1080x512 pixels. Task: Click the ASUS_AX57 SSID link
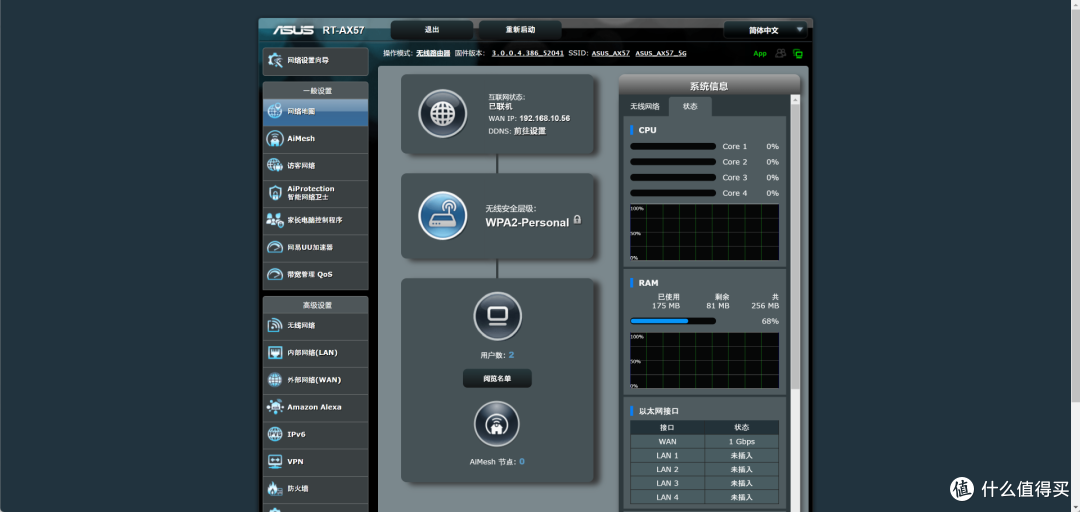point(610,53)
